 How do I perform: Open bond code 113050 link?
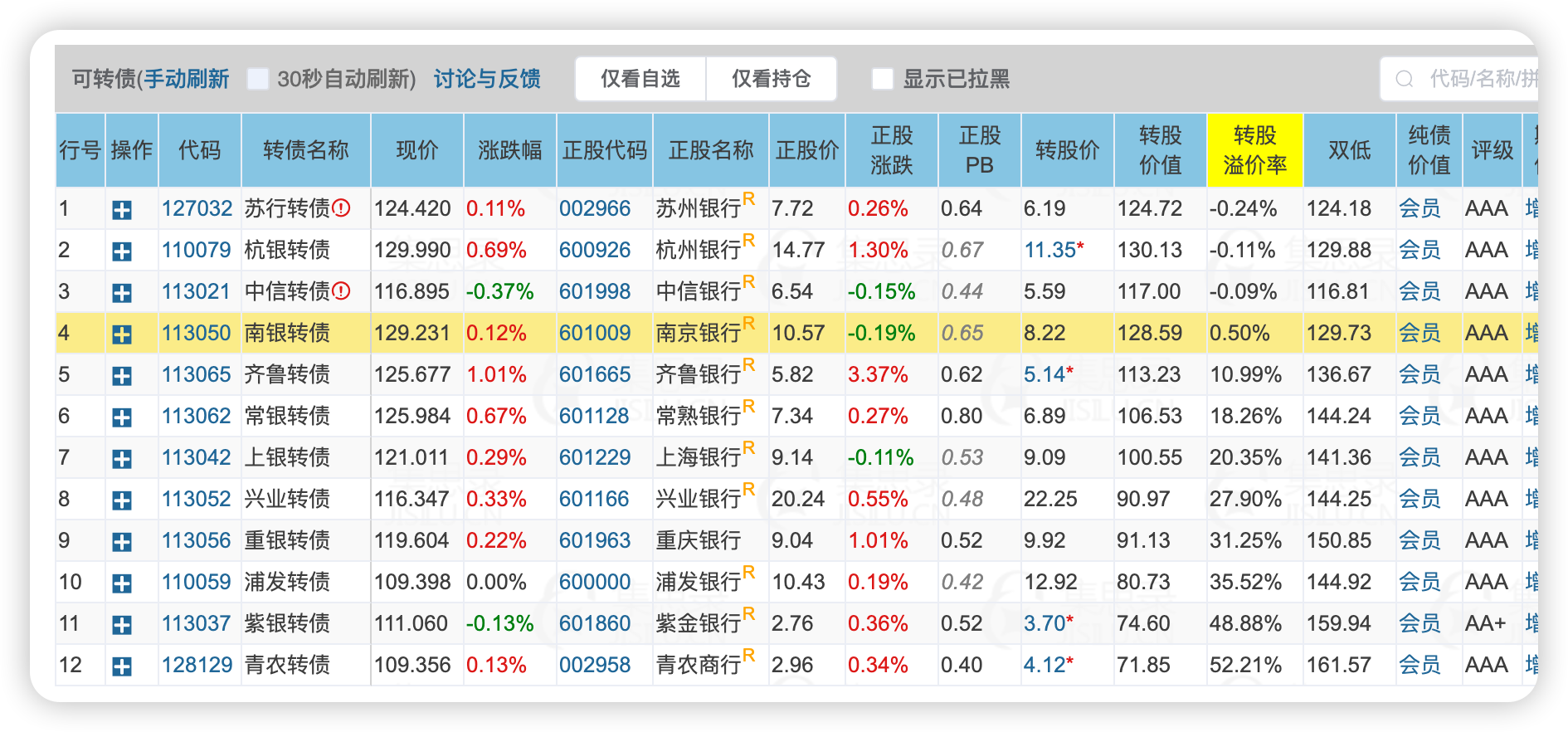pyautogui.click(x=197, y=333)
